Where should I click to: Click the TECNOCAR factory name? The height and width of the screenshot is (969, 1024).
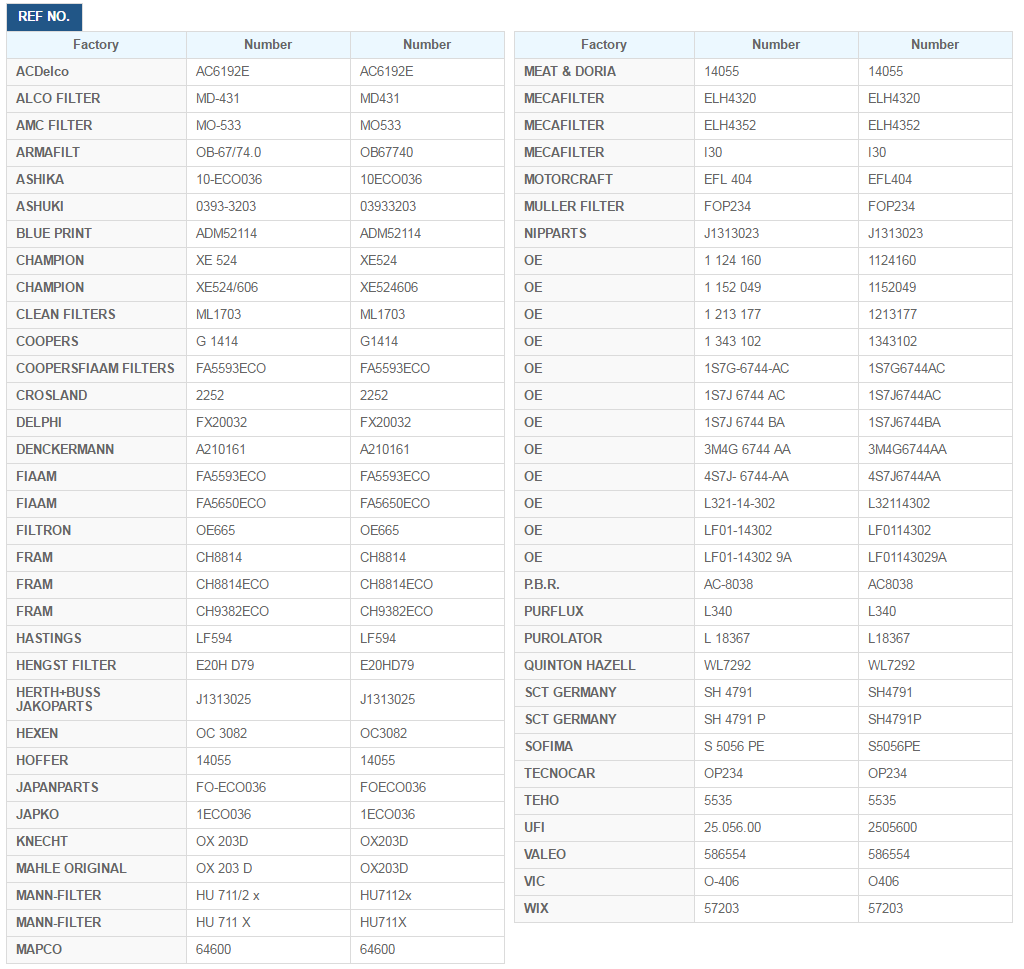560,774
